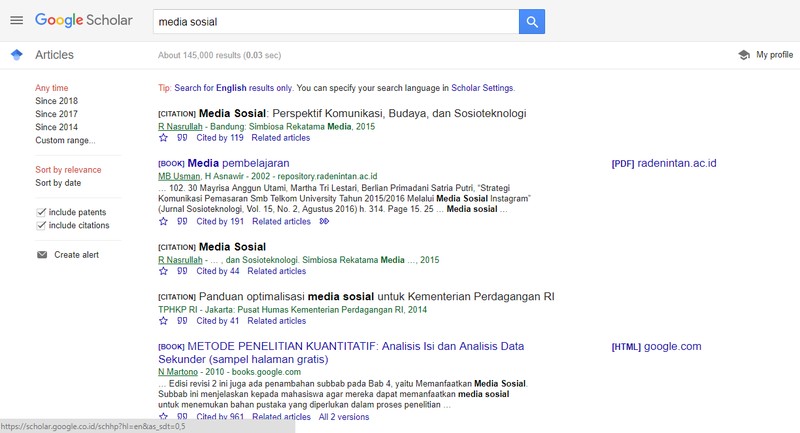Open 'Cited by 191' link
800x433 pixels.
tap(220, 222)
